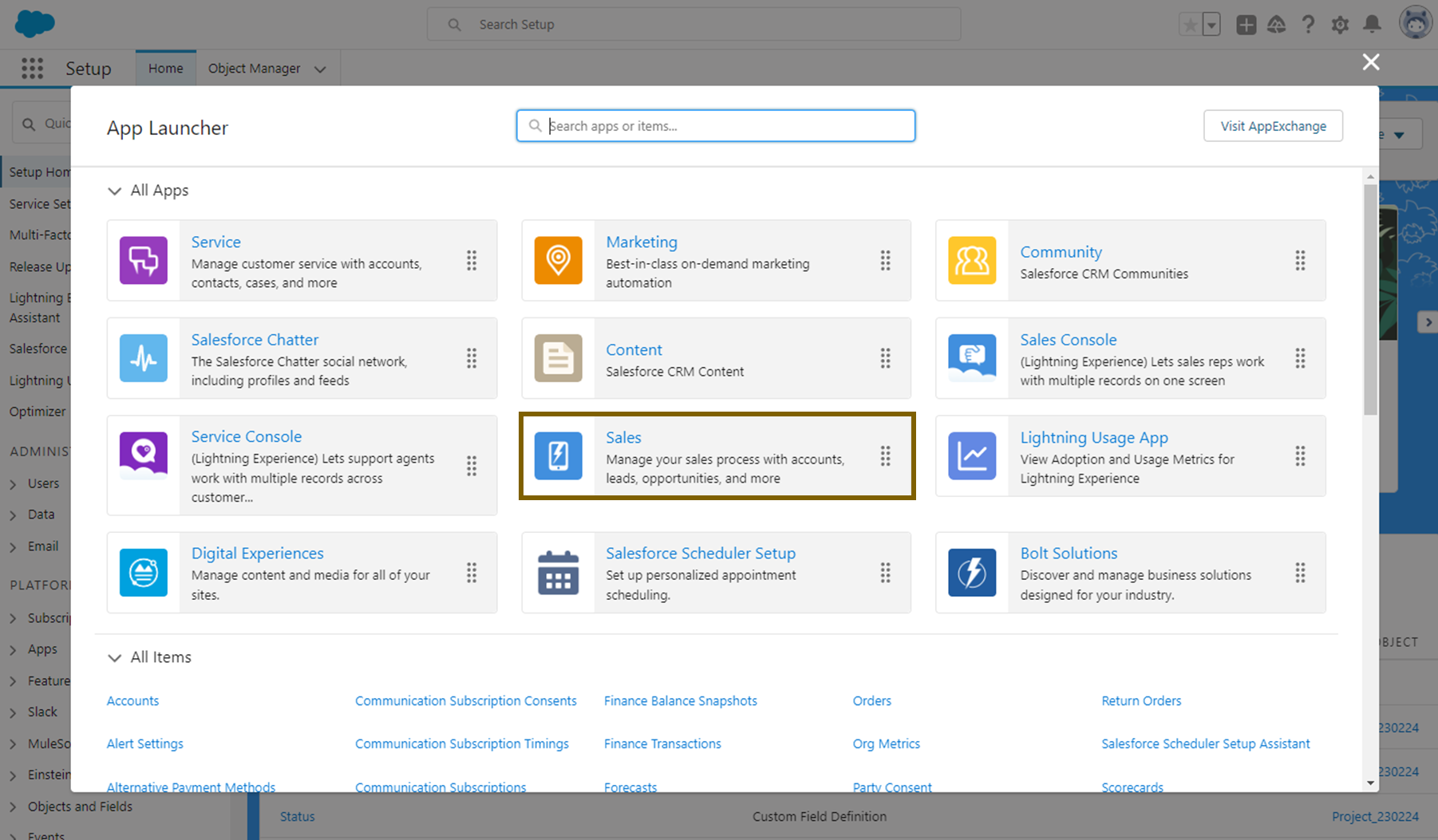Image resolution: width=1438 pixels, height=840 pixels.
Task: Expand the Email tree item
Action: pyautogui.click(x=13, y=546)
